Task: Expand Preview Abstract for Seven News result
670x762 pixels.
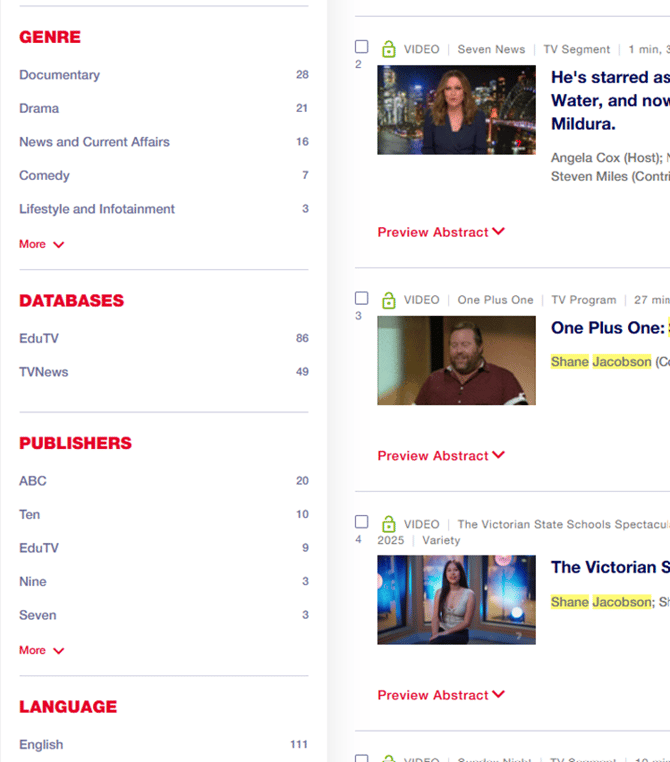Action: (x=440, y=232)
